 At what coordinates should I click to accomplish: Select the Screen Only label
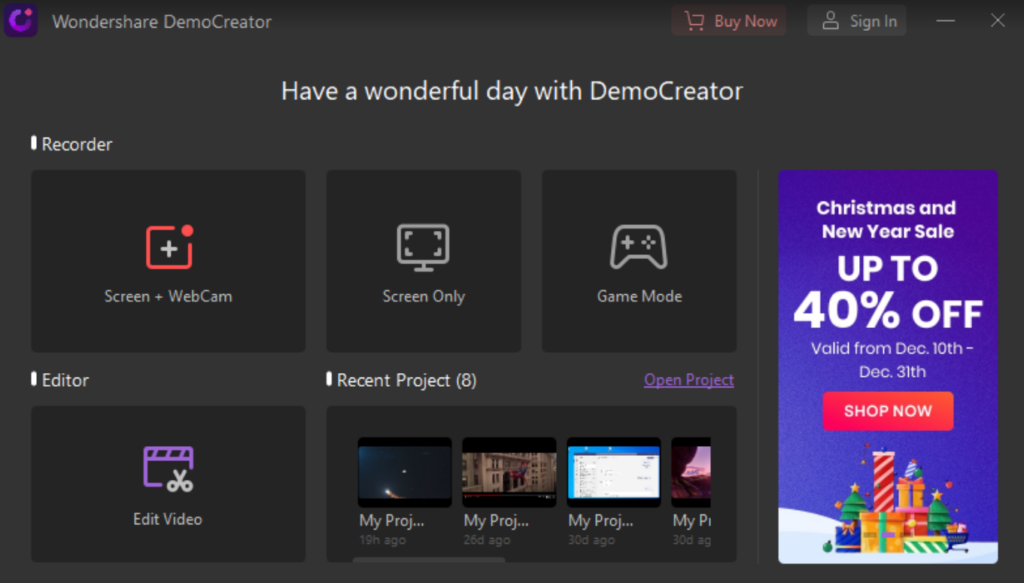click(424, 296)
